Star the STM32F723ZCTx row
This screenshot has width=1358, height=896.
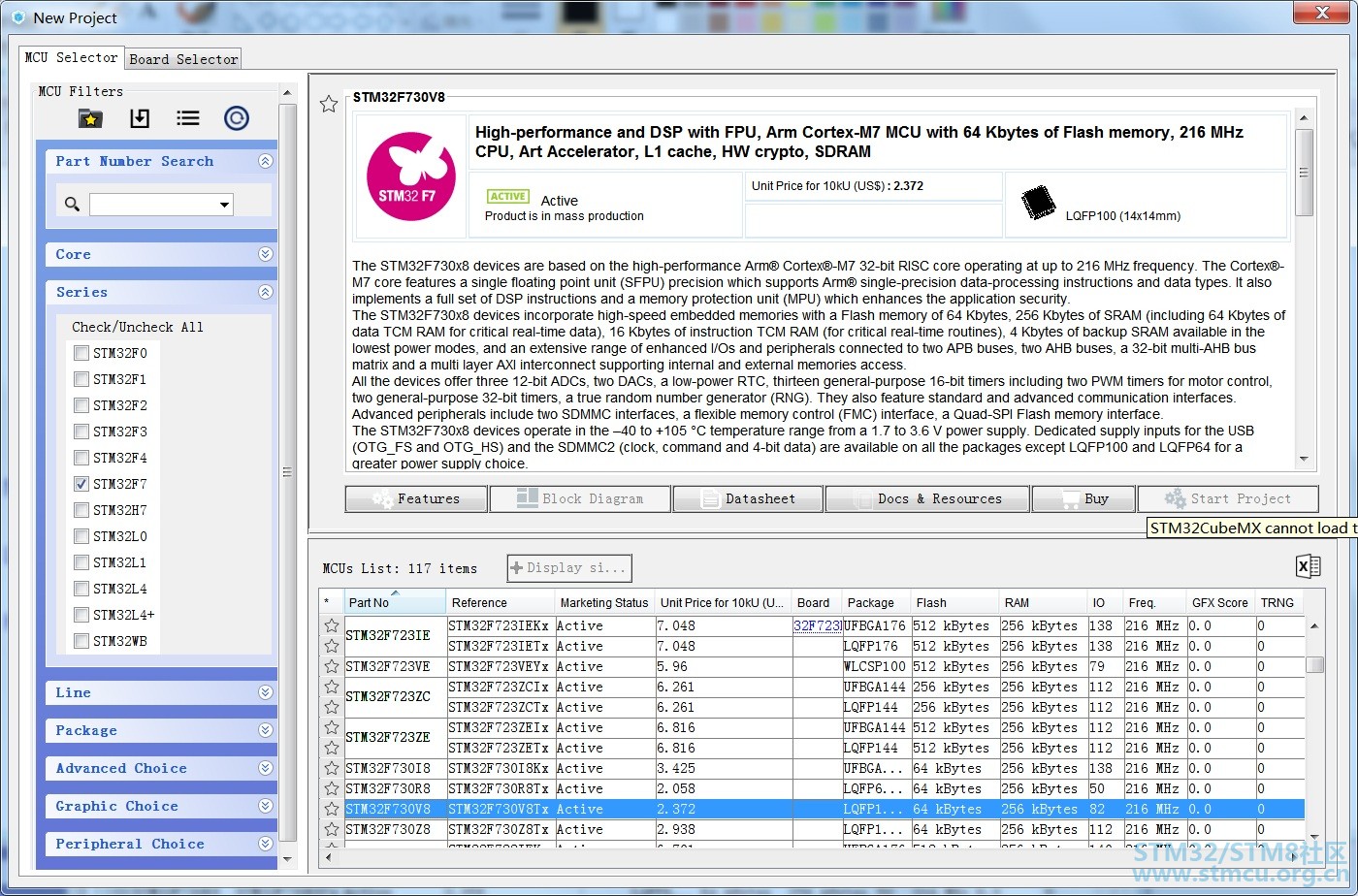point(332,707)
